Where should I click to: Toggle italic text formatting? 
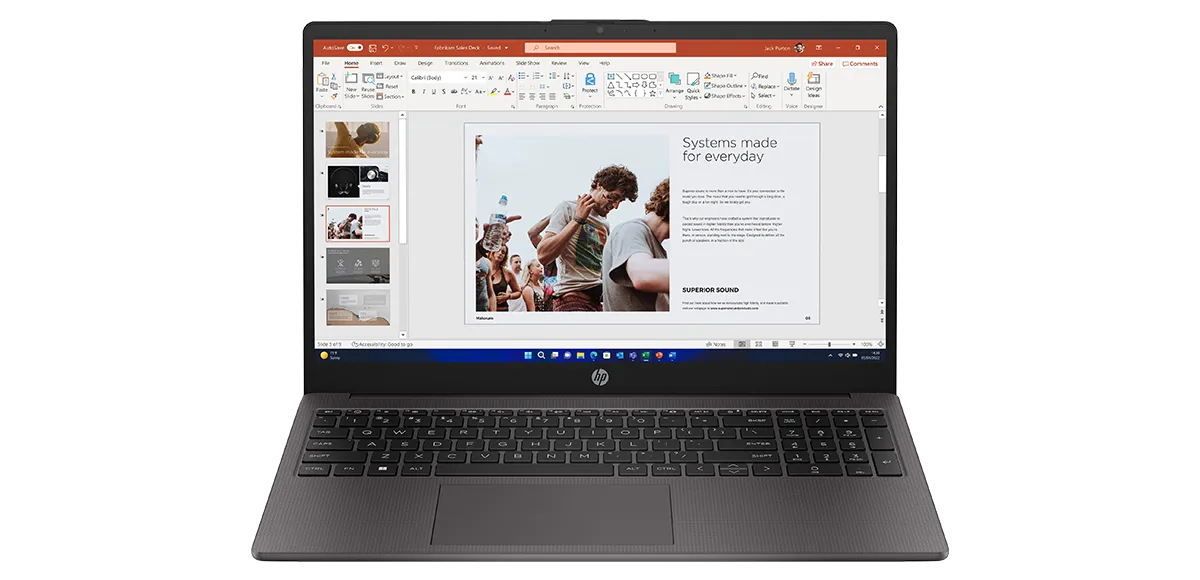[424, 91]
